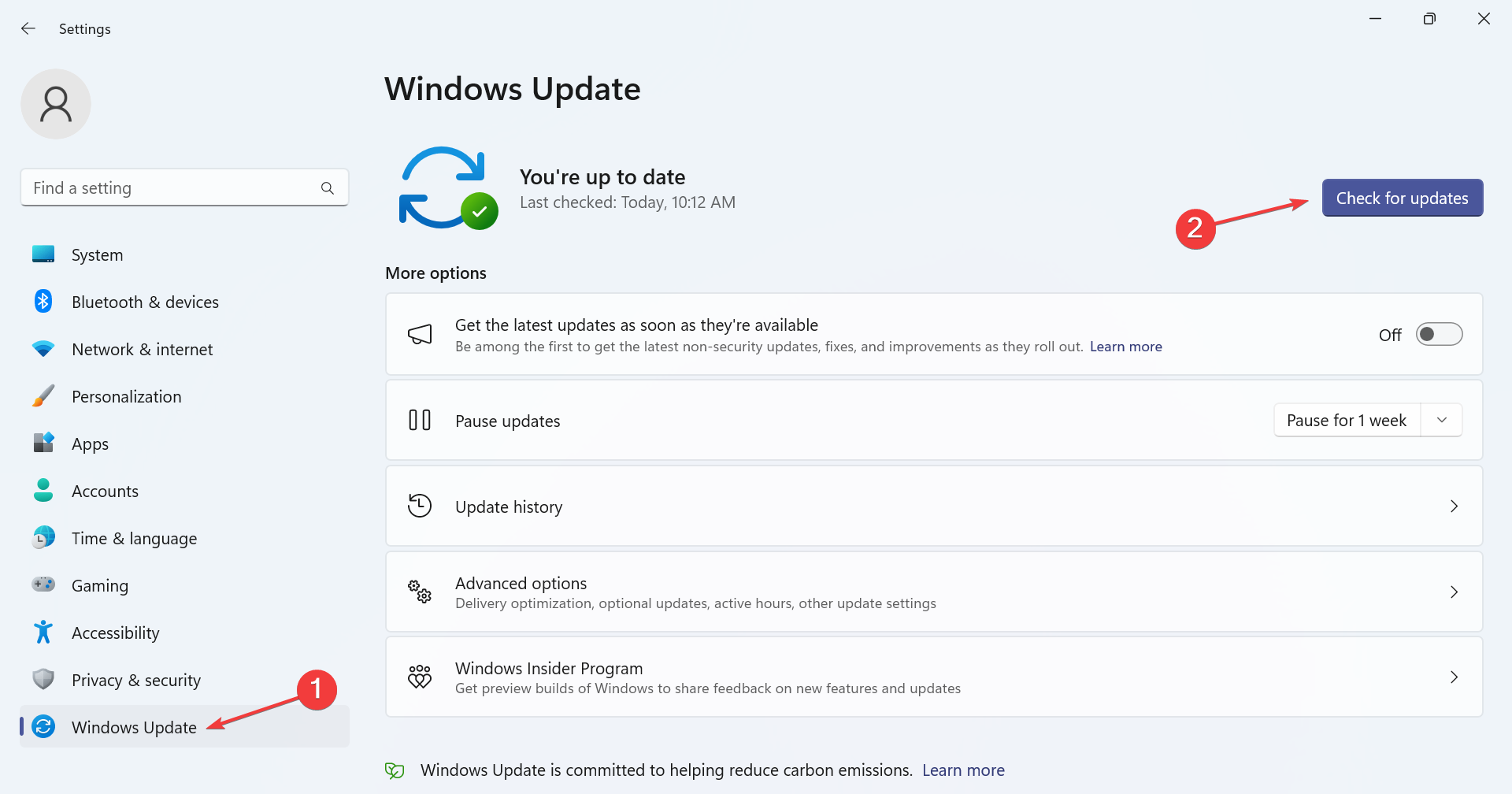Click Check for updates button
Viewport: 1512px width, 794px height.
point(1402,198)
